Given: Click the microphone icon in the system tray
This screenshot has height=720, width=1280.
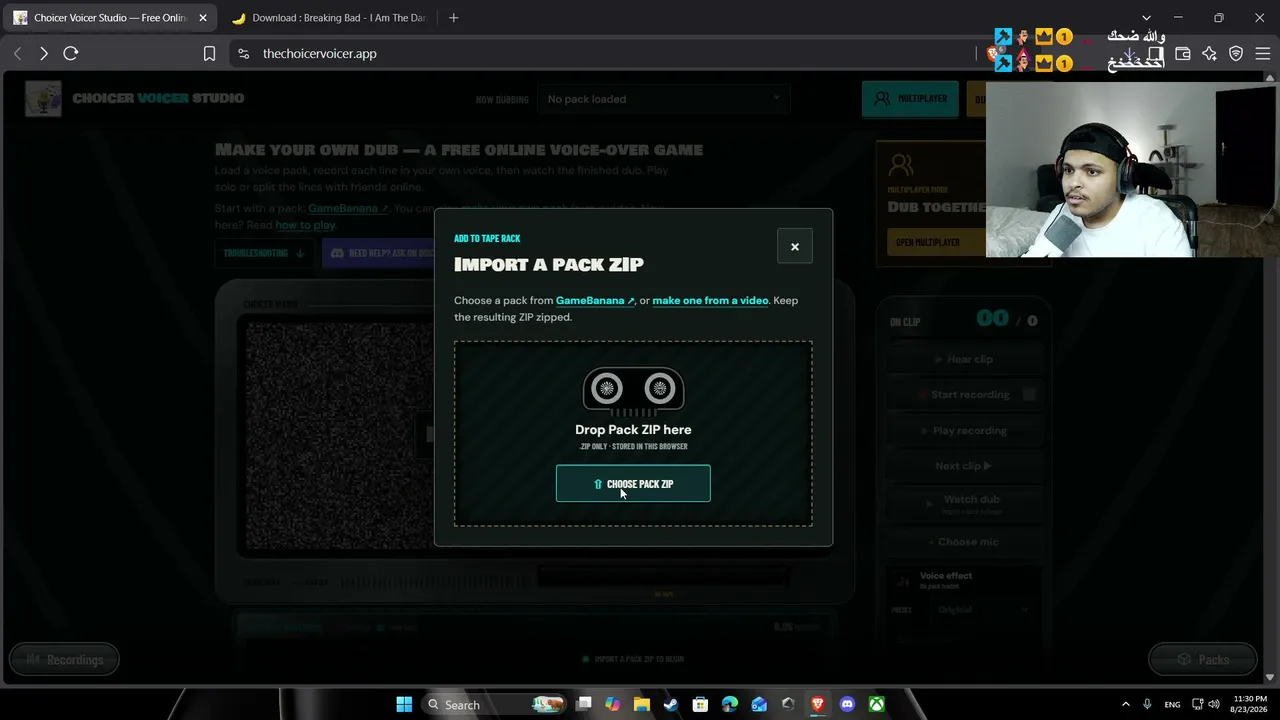Looking at the screenshot, I should click(1147, 705).
